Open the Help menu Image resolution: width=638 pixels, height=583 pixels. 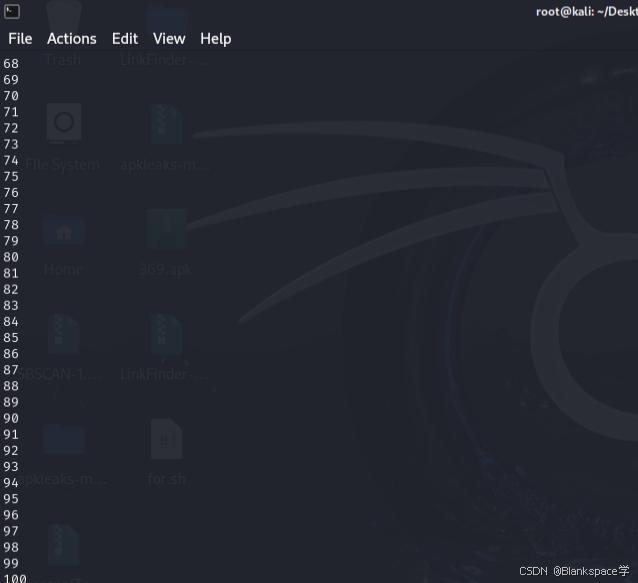pos(216,39)
